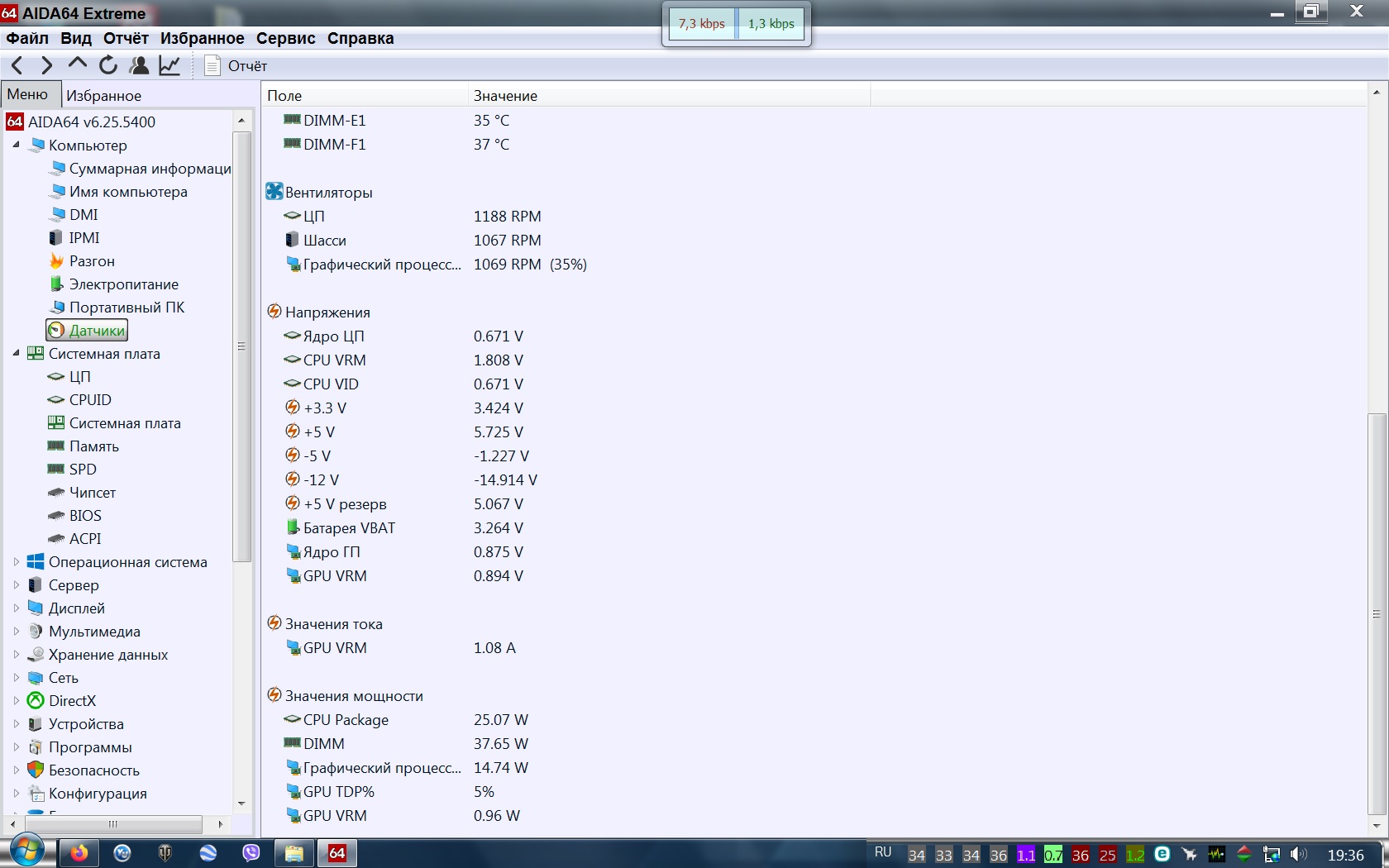
Task: Open the BIOS tree item
Action: point(75,515)
